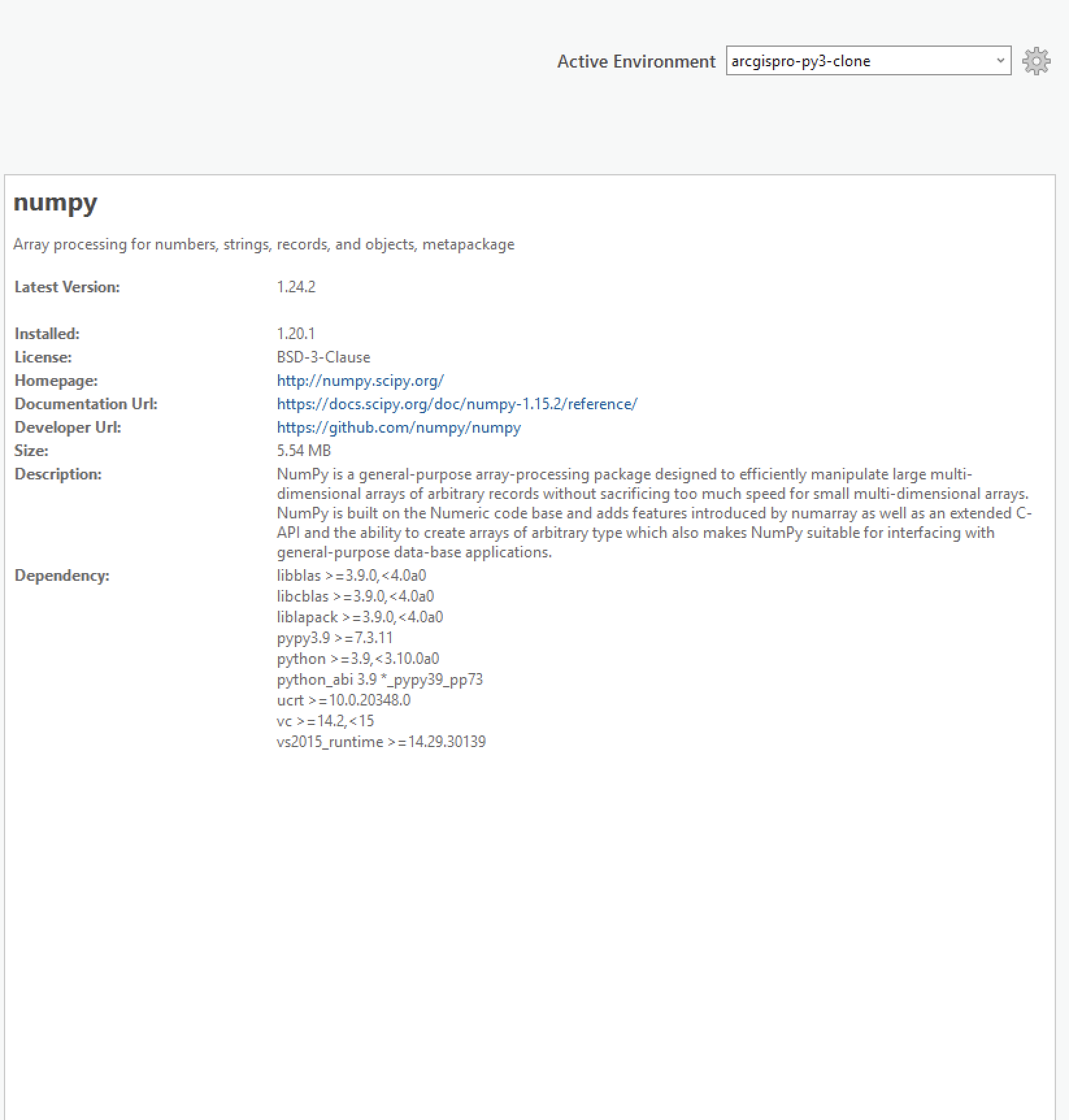
Task: Click the numpy package title heading
Action: (55, 203)
